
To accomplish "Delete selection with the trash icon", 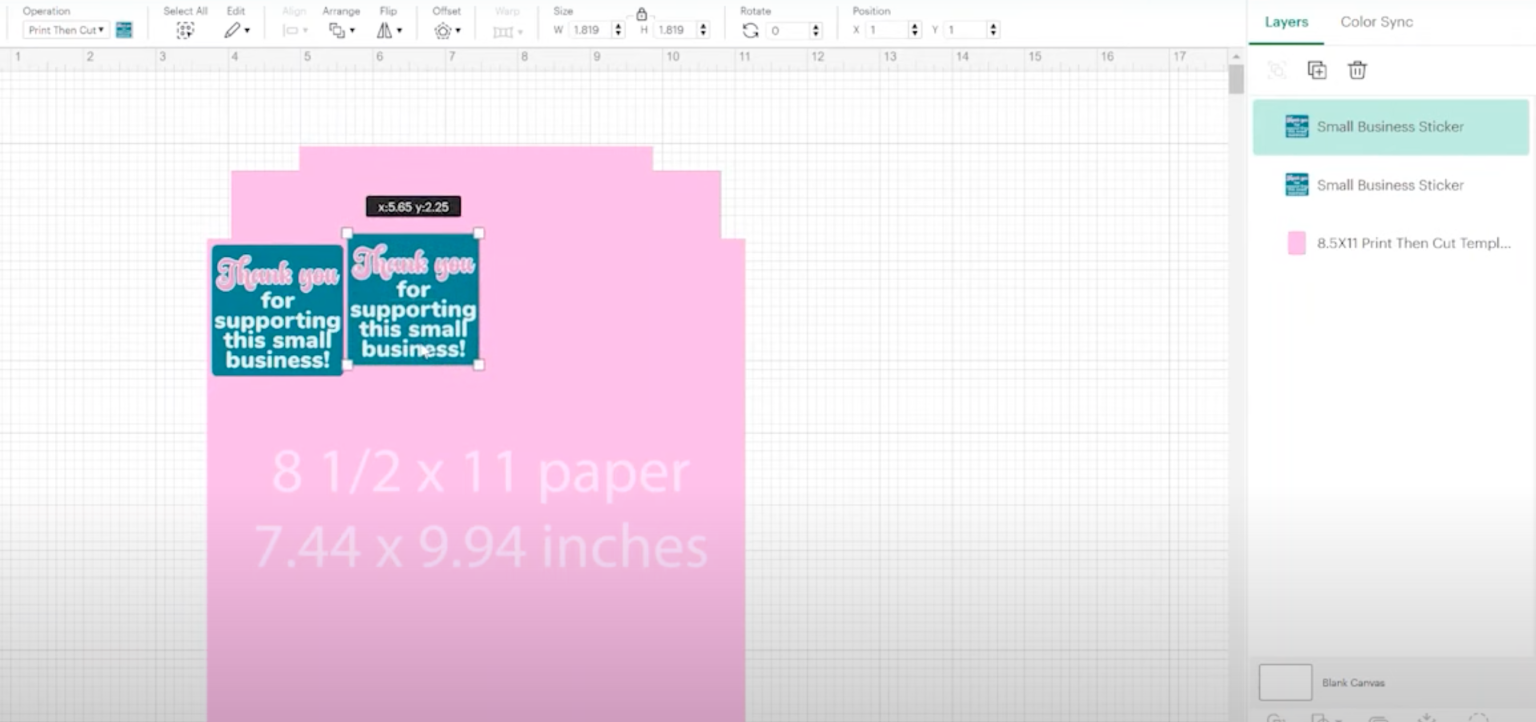I will pyautogui.click(x=1356, y=70).
